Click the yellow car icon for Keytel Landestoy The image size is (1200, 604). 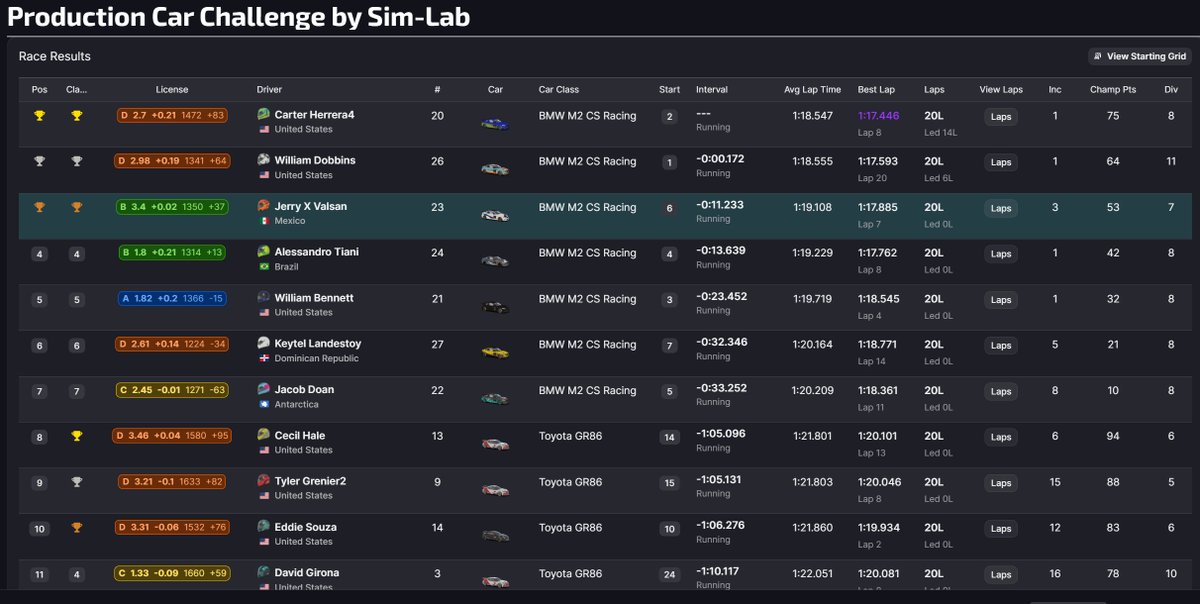tap(495, 352)
